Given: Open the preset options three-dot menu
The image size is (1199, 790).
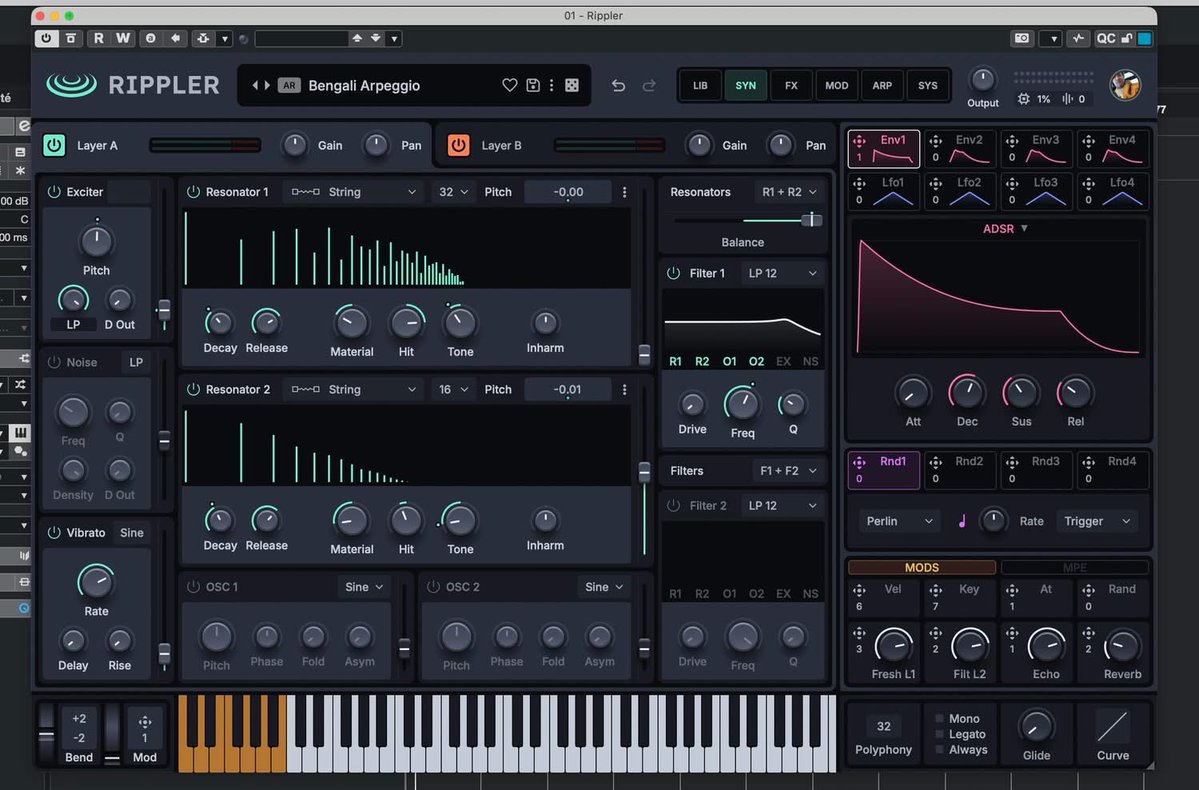Looking at the screenshot, I should (551, 86).
